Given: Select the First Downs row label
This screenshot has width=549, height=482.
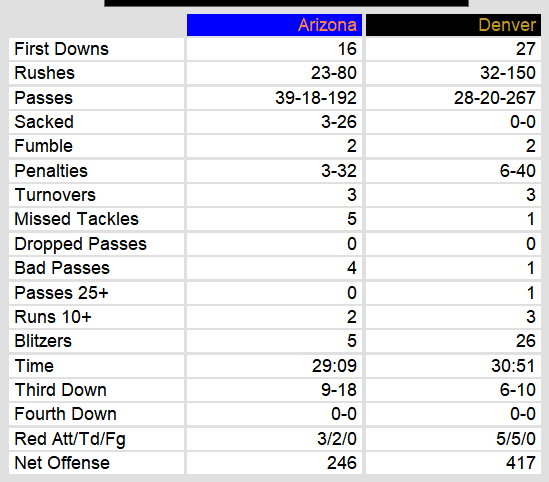Looking at the screenshot, I should click(62, 49).
